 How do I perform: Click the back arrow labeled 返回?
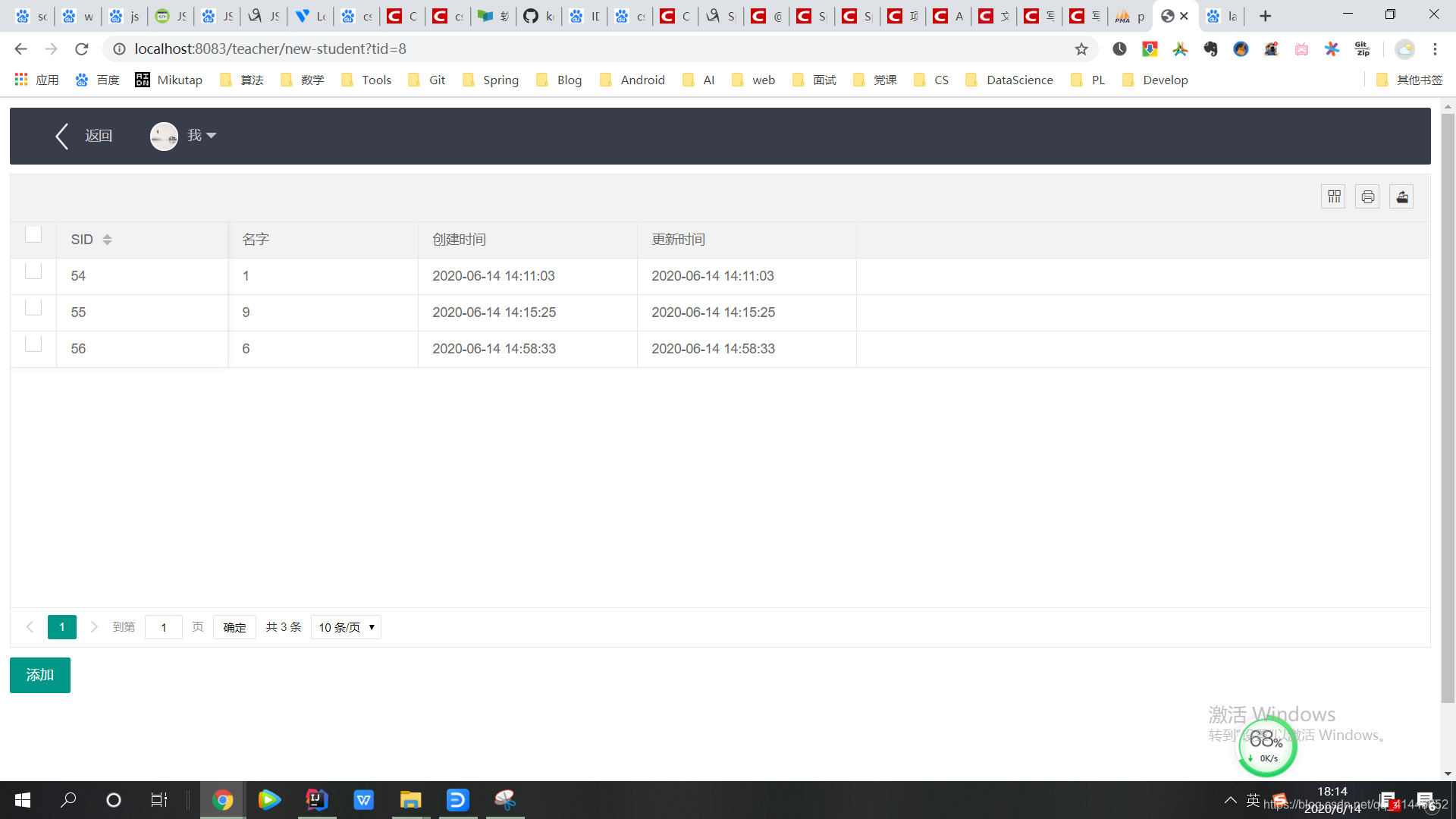(x=83, y=136)
